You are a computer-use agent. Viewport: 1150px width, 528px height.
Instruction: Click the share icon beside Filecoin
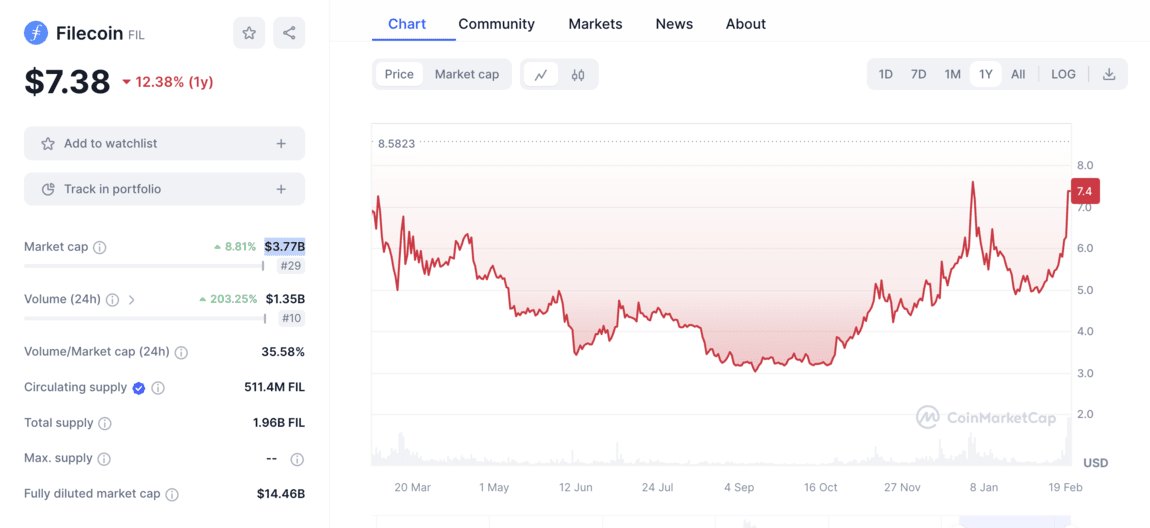pyautogui.click(x=289, y=33)
